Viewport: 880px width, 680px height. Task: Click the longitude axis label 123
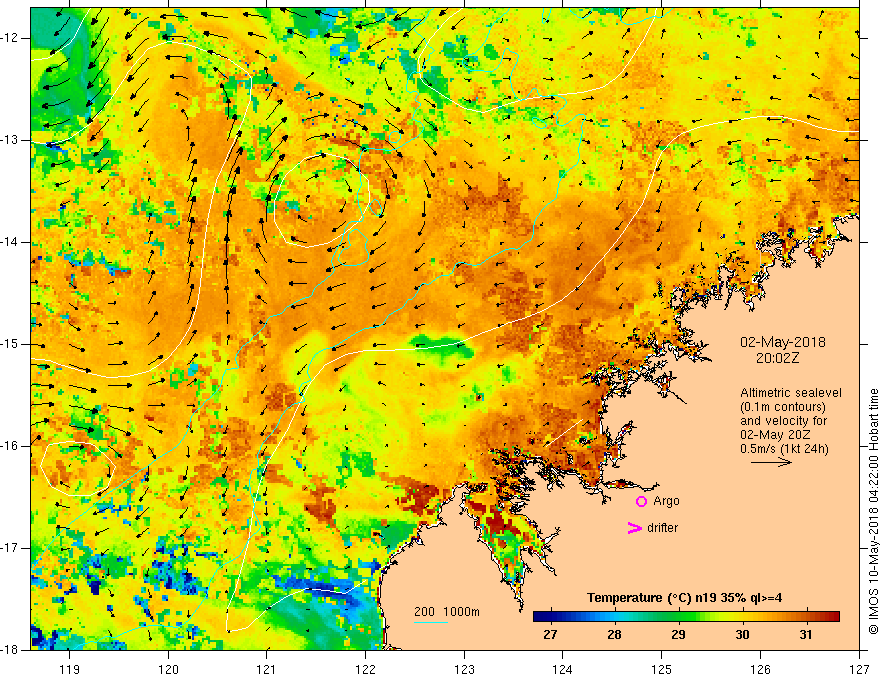[x=464, y=669]
